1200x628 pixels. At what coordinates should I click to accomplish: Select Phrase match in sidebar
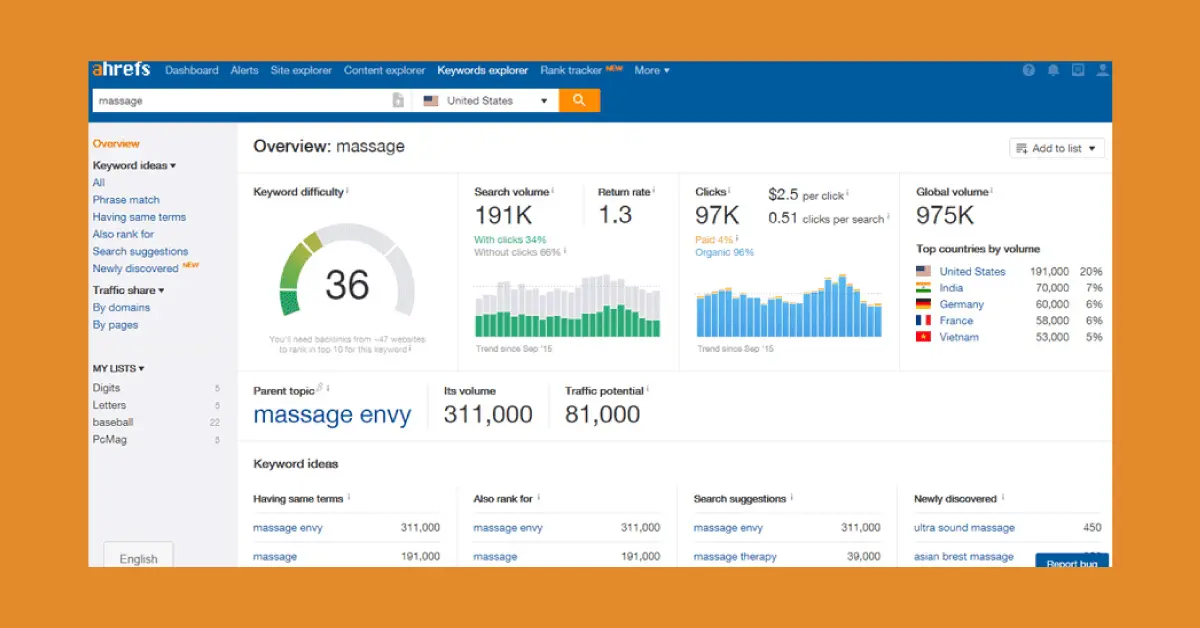[x=126, y=200]
